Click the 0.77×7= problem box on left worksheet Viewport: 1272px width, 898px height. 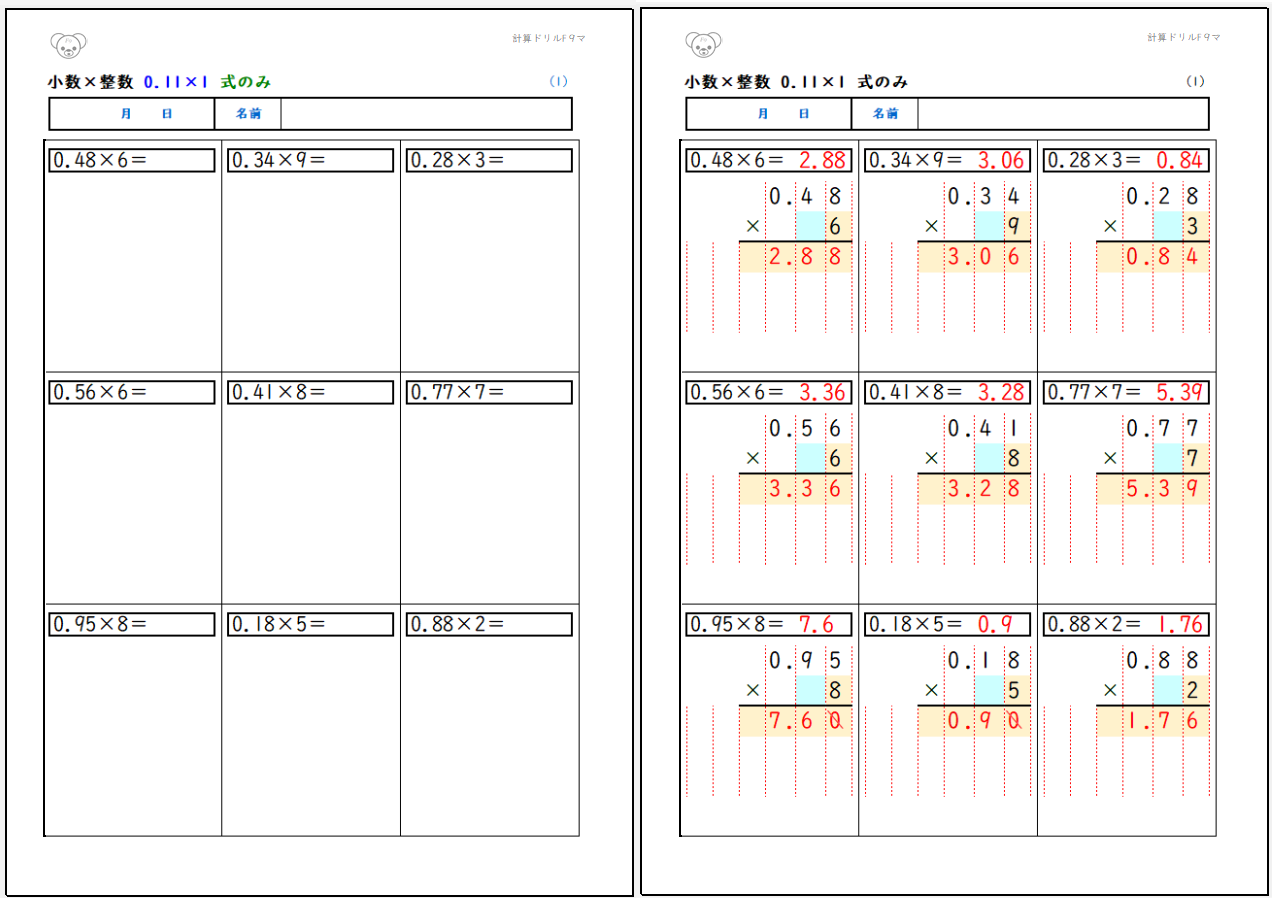click(x=489, y=393)
